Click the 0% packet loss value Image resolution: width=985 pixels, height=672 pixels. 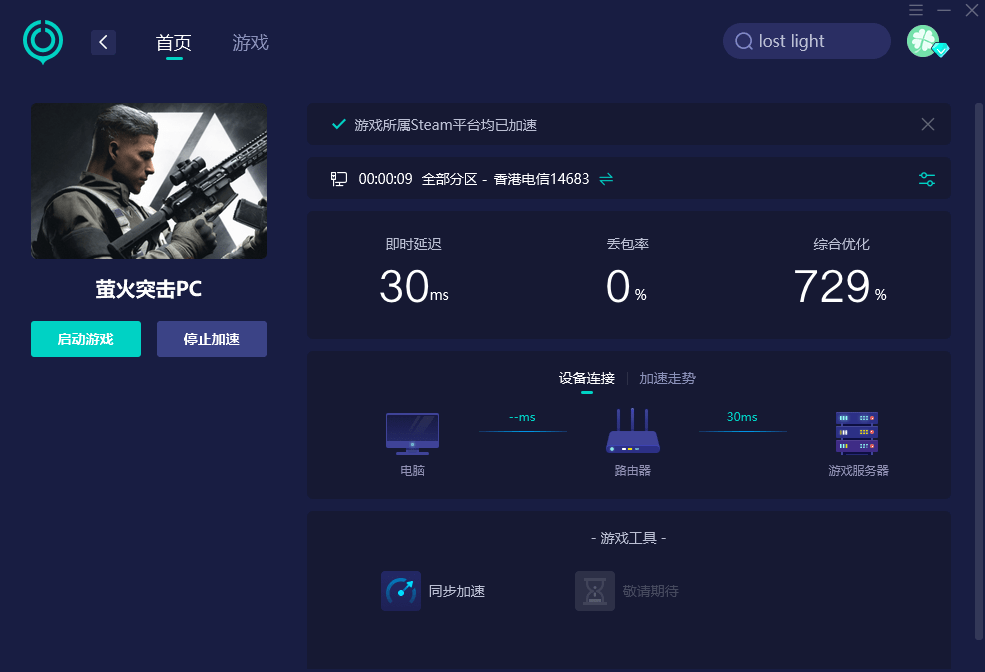(626, 287)
